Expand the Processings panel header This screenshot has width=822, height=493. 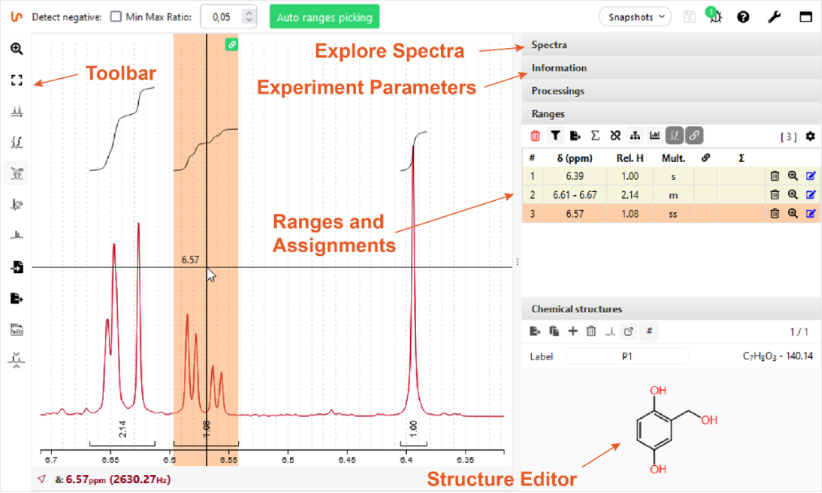(670, 91)
